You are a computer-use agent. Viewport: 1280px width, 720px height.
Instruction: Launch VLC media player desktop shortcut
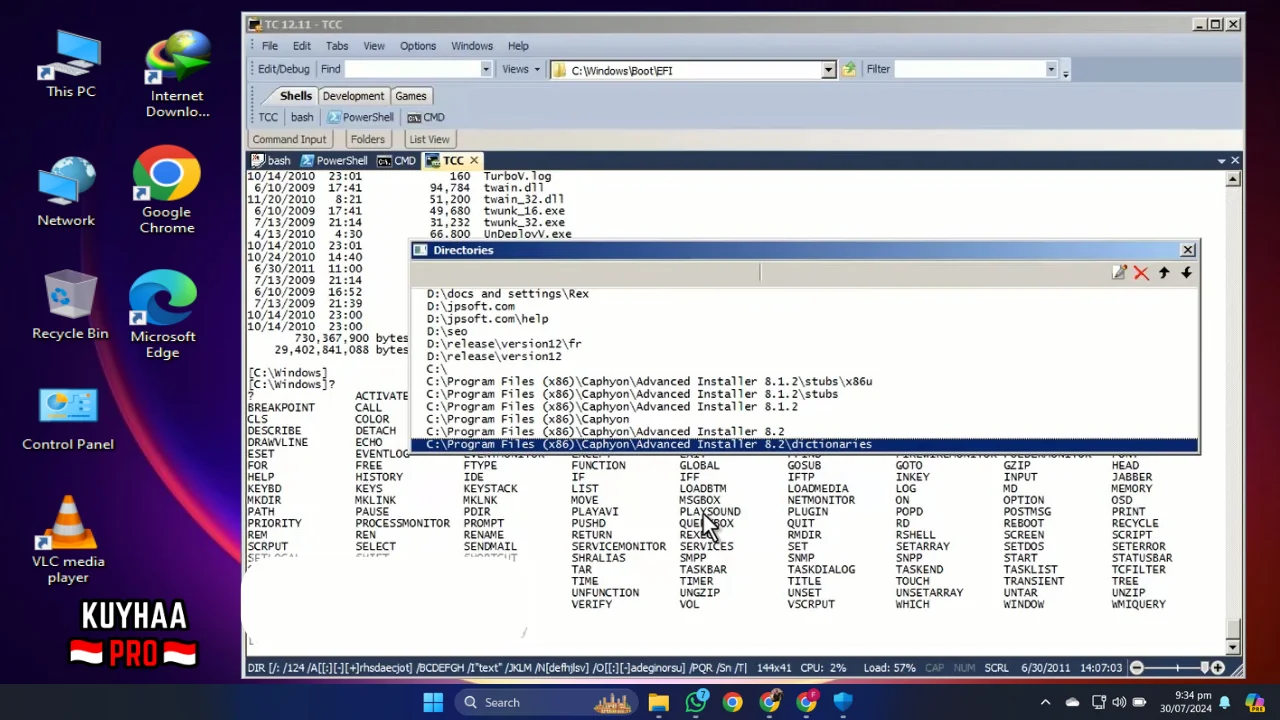[68, 540]
